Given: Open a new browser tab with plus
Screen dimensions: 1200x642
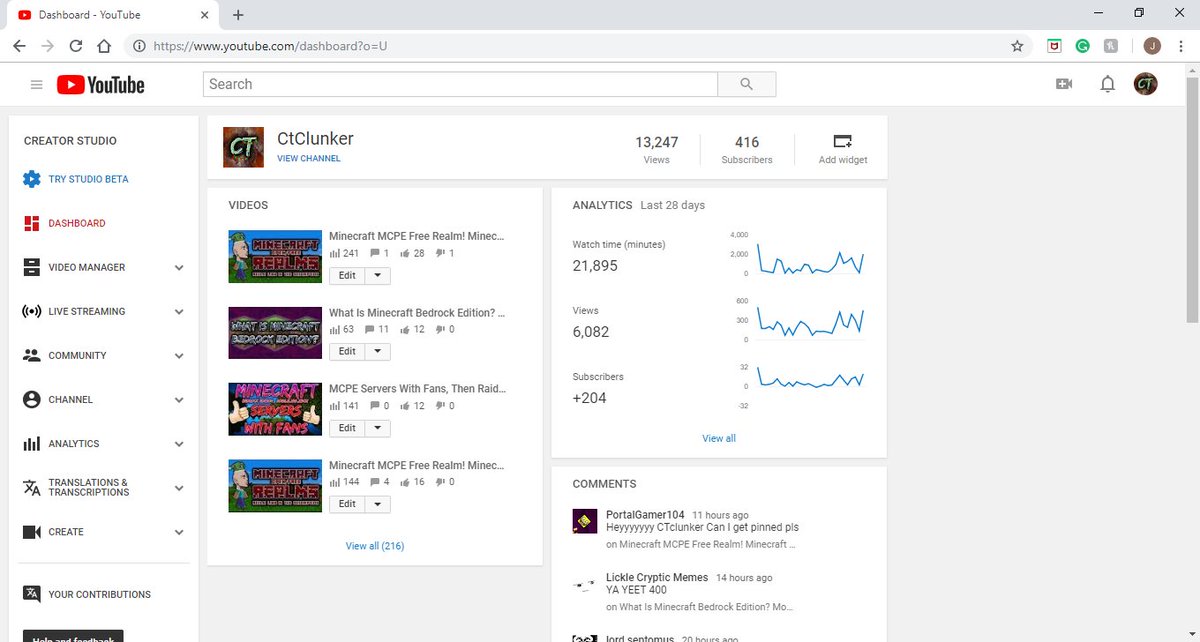Looking at the screenshot, I should click(238, 15).
